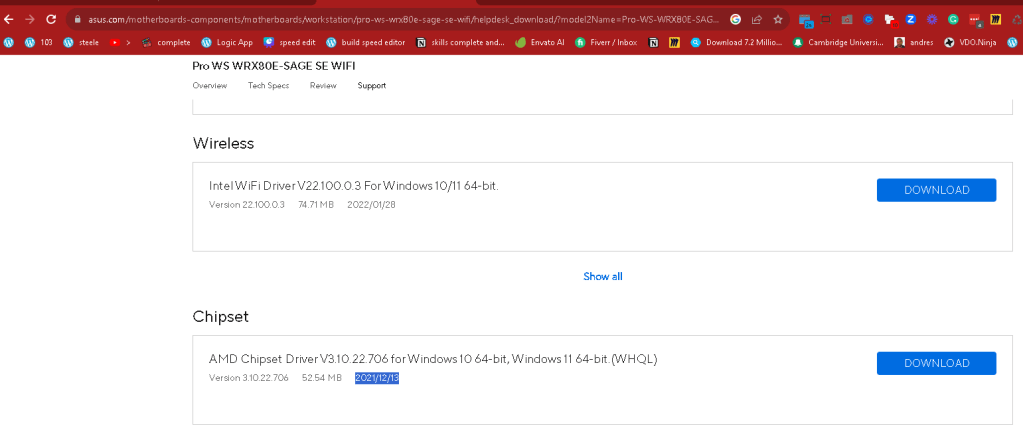The height and width of the screenshot is (440, 1023).
Task: Open the yellow Miro bookmark icon
Action: pos(675,42)
